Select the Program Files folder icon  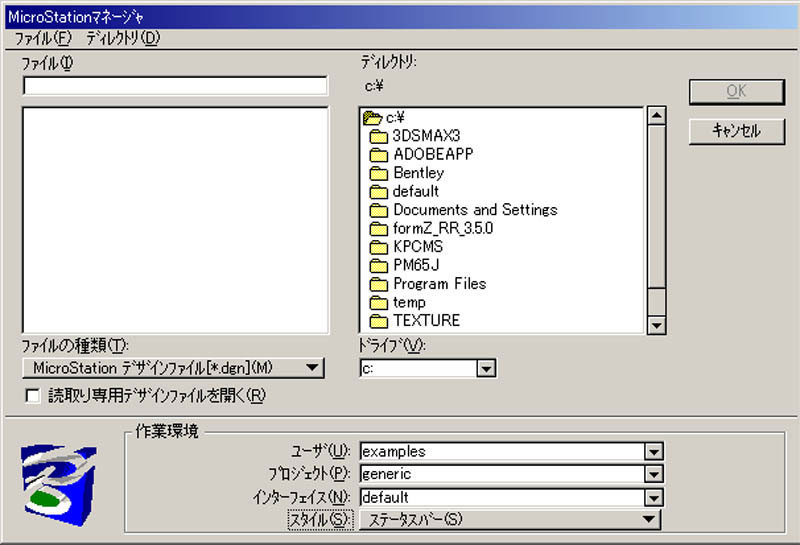[x=378, y=284]
